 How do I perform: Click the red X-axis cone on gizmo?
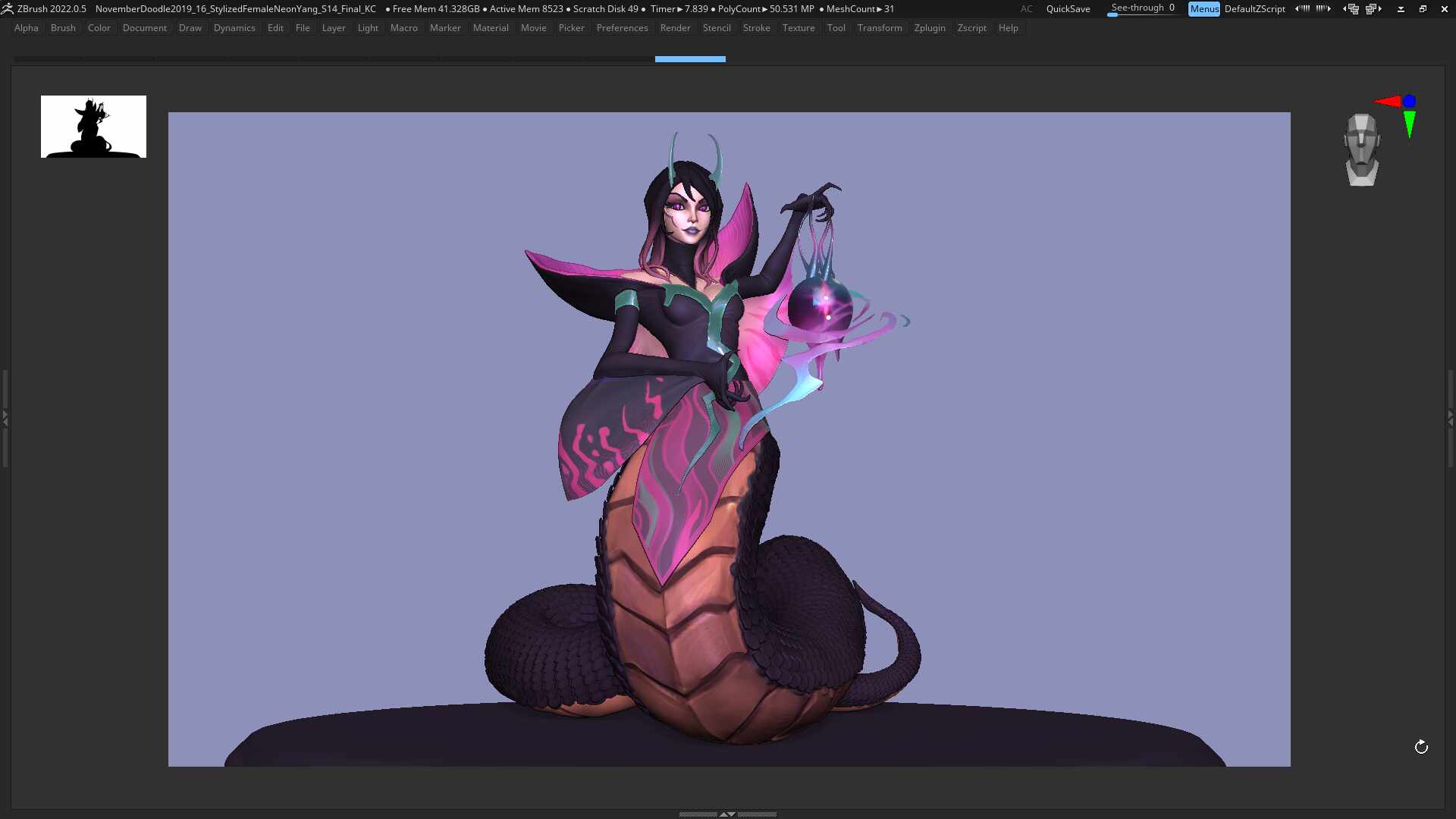[1387, 102]
